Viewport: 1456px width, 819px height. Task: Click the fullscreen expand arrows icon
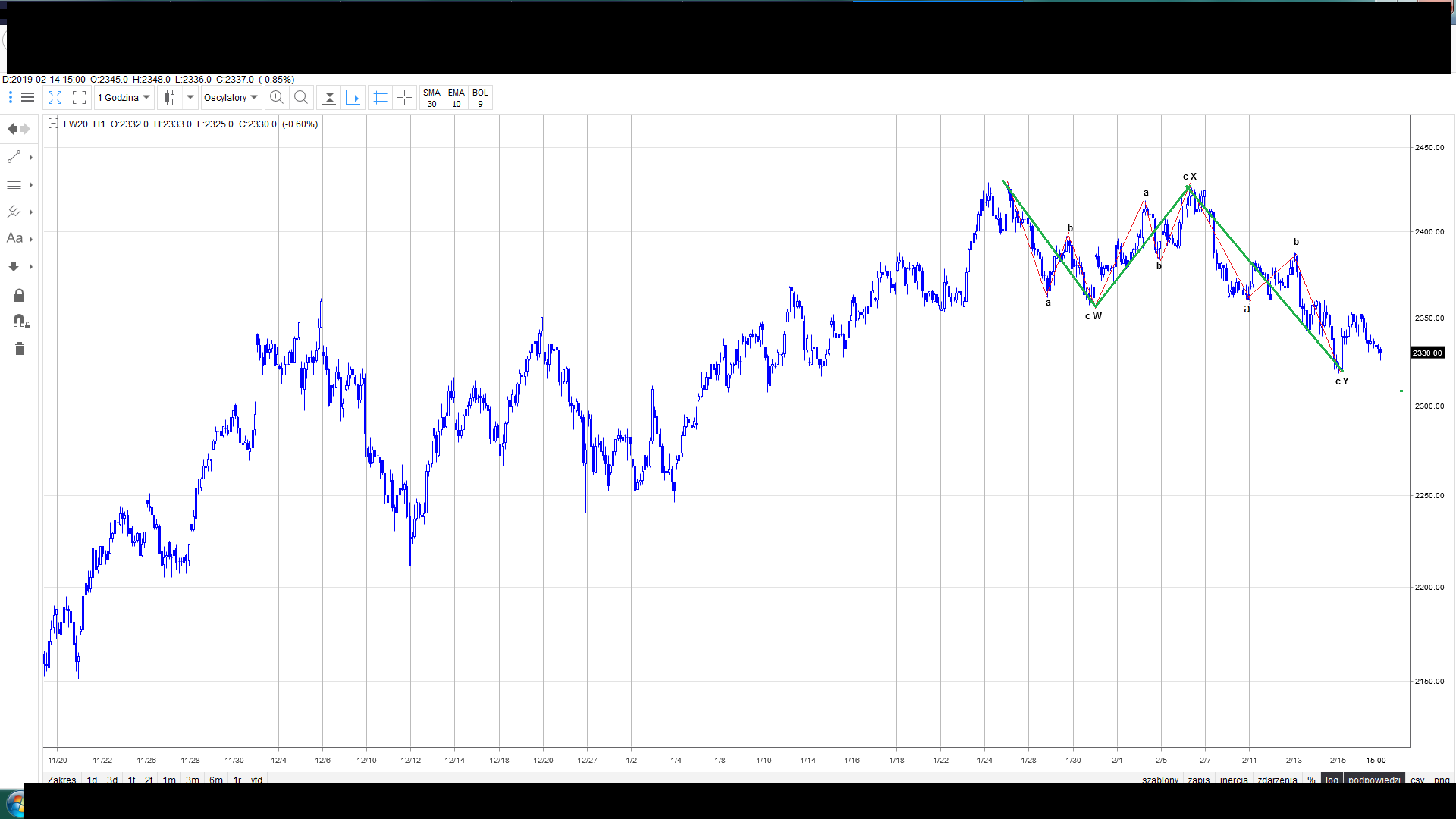pyautogui.click(x=55, y=97)
